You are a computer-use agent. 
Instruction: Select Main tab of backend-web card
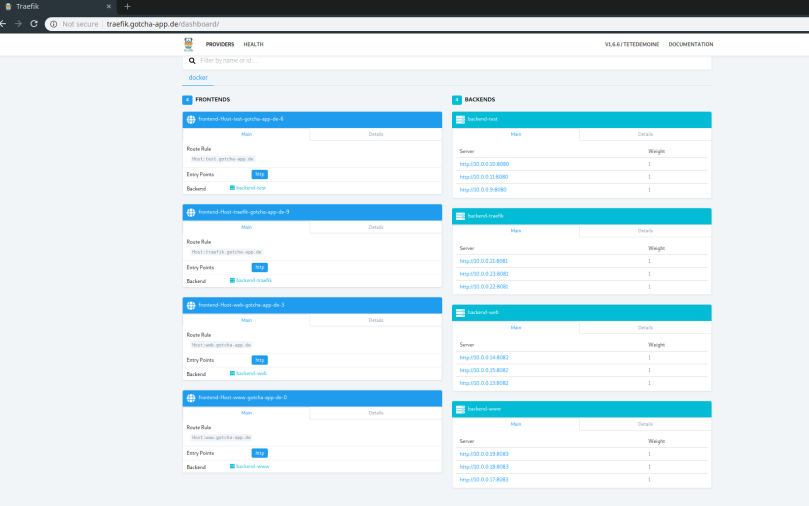click(x=515, y=328)
